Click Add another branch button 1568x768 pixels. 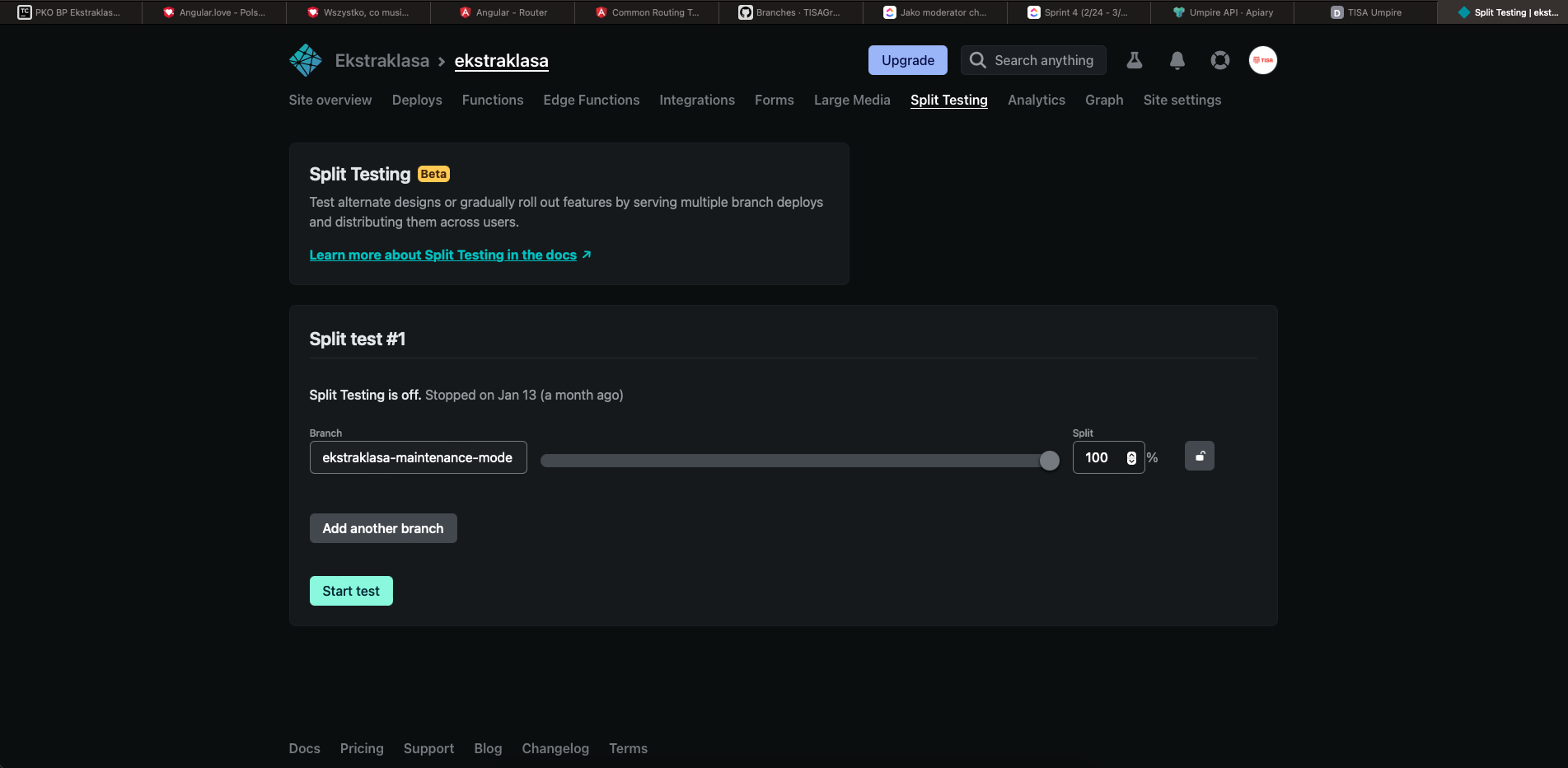pyautogui.click(x=383, y=528)
